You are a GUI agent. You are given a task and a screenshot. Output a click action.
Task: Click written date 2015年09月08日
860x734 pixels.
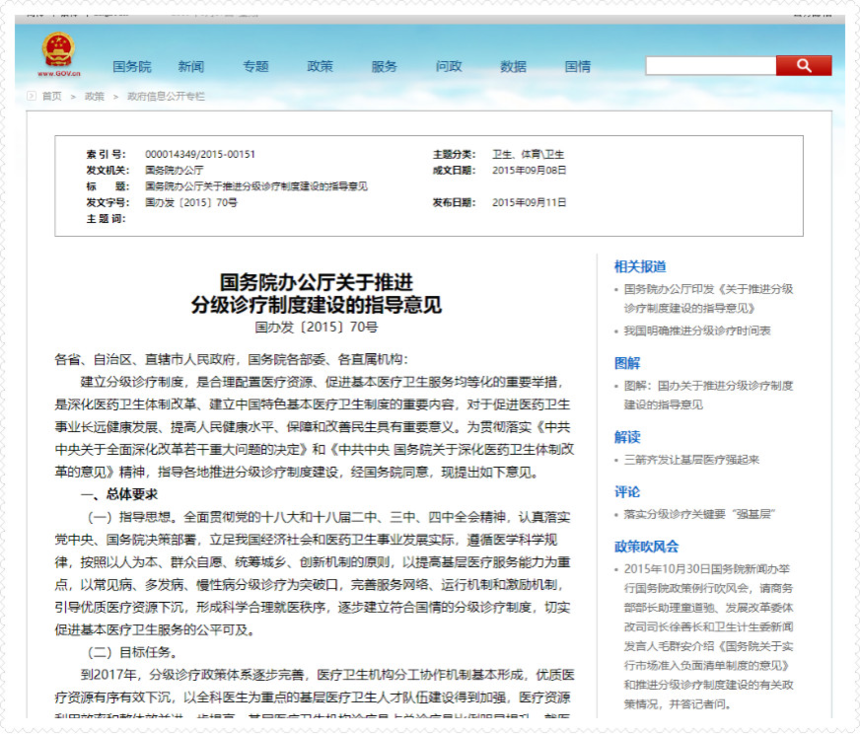pos(529,170)
